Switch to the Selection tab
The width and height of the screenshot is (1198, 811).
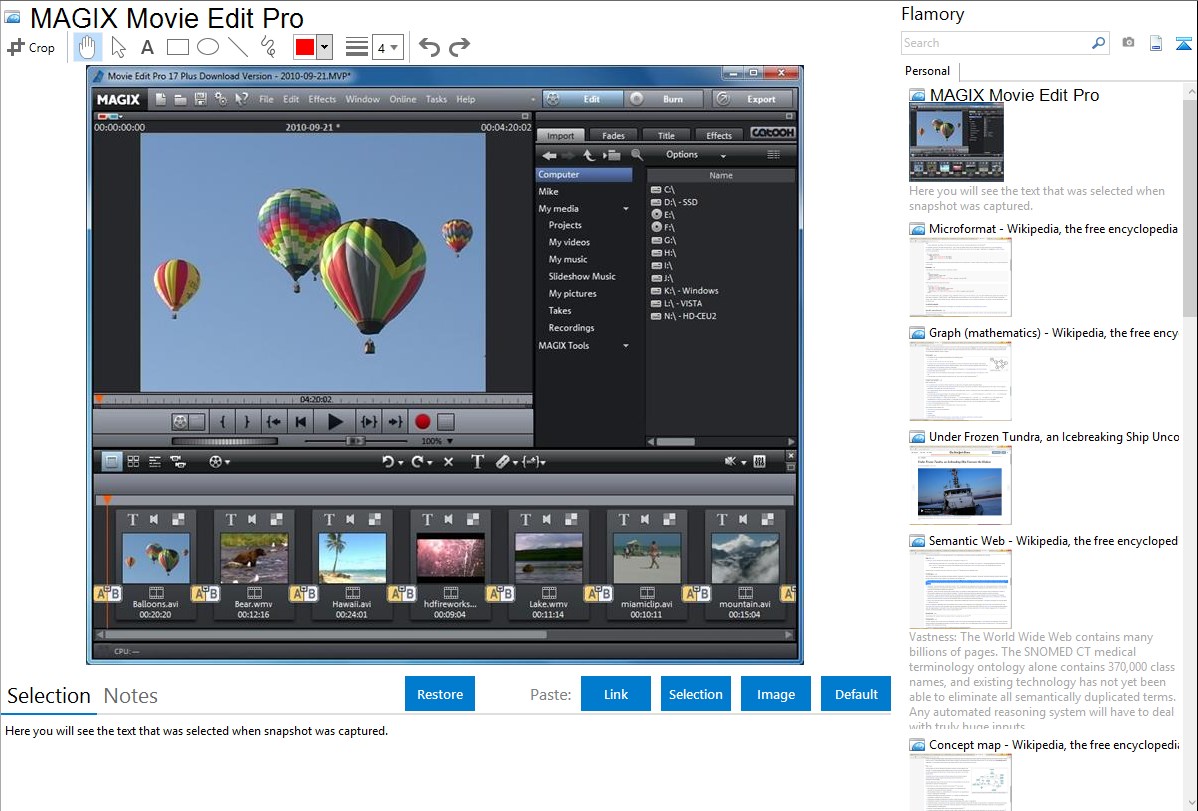tap(49, 696)
